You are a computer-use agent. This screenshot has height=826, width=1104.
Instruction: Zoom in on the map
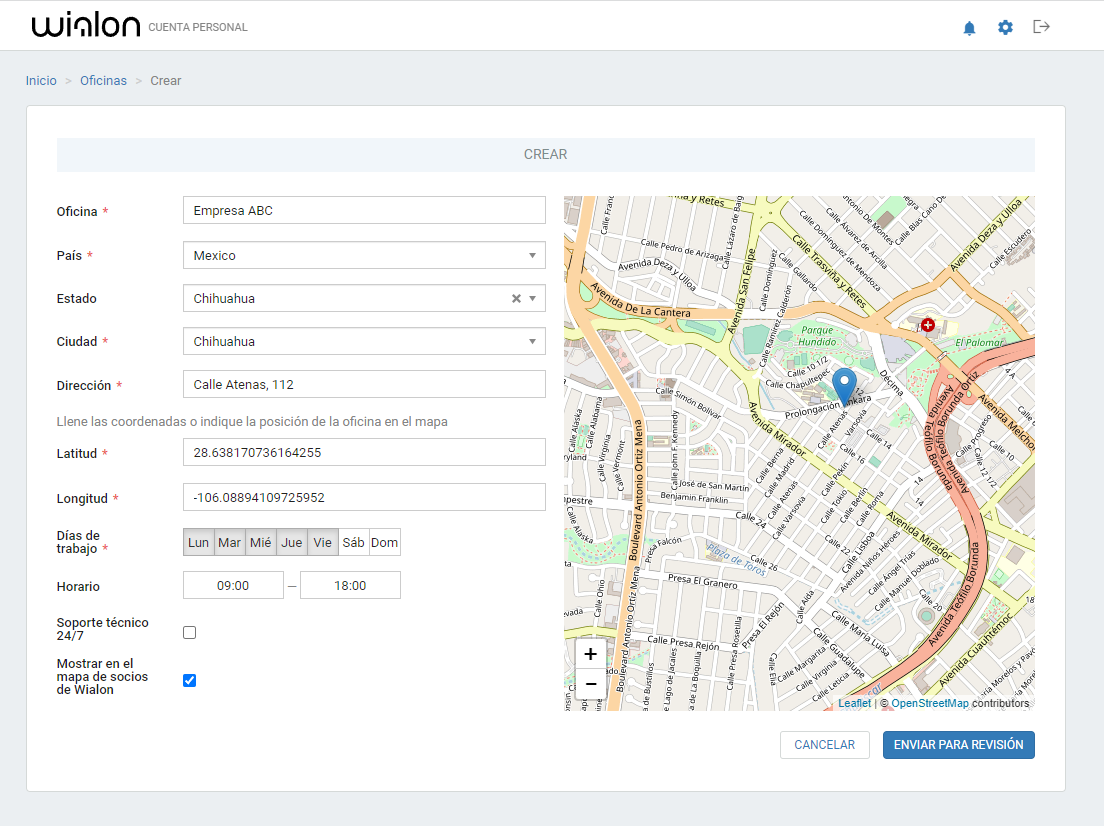click(x=591, y=654)
